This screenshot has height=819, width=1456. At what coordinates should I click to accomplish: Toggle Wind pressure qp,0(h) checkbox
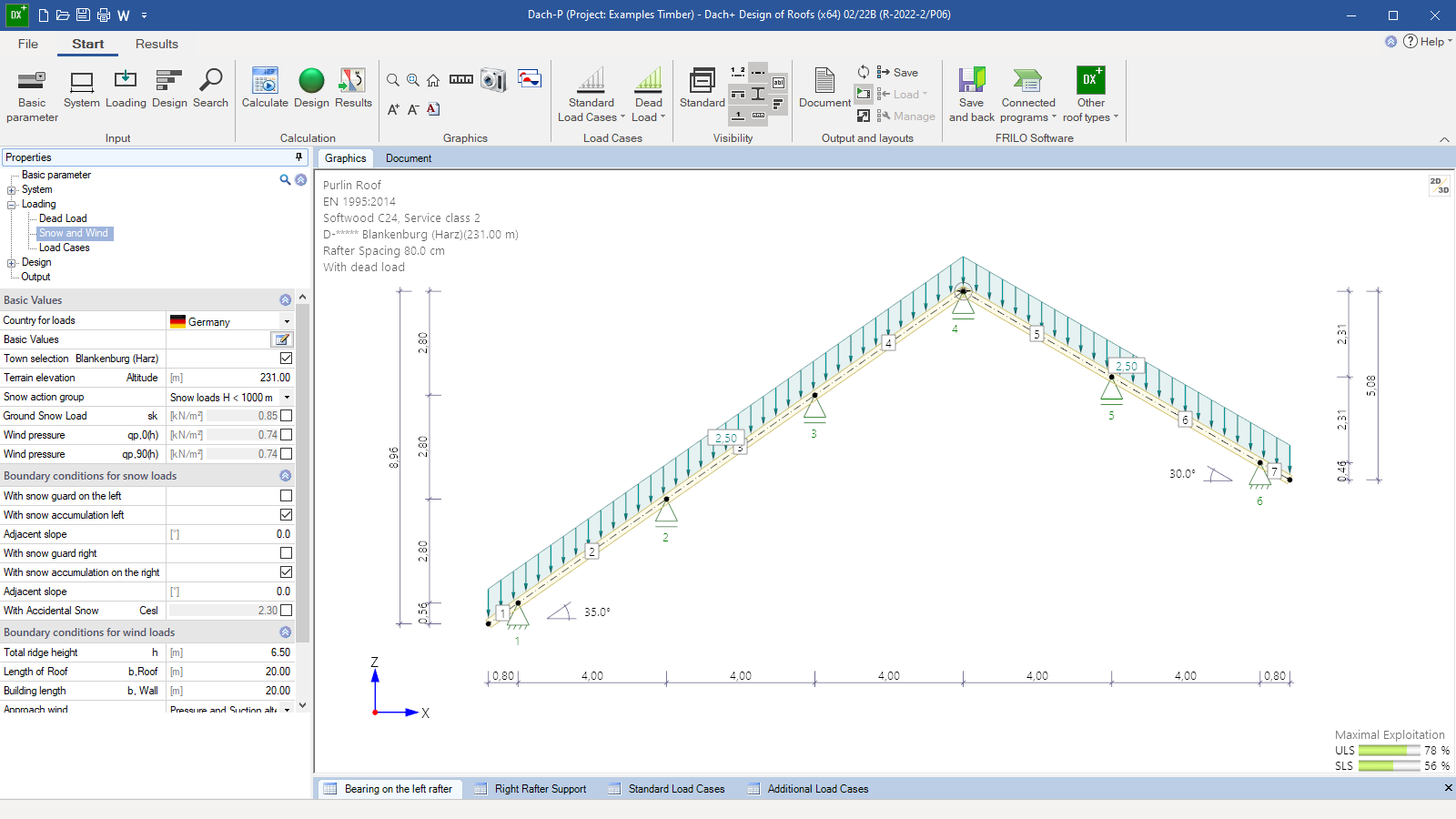[x=286, y=435]
